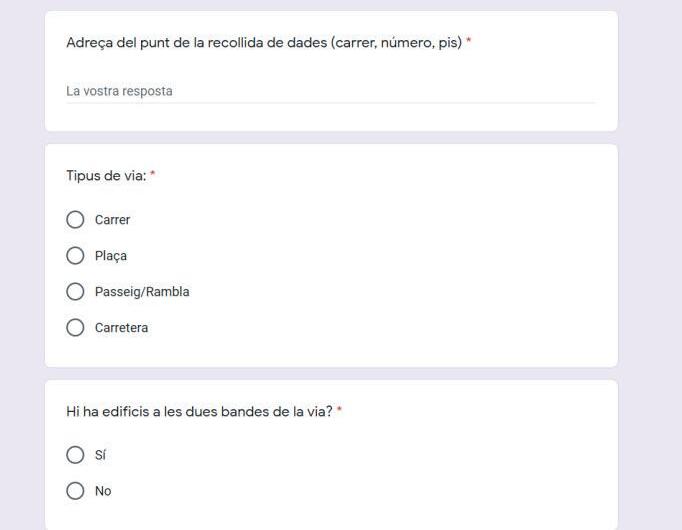Screen dimensions: 682x530
Task: Choose the Plaça radio option
Action: tap(75, 256)
